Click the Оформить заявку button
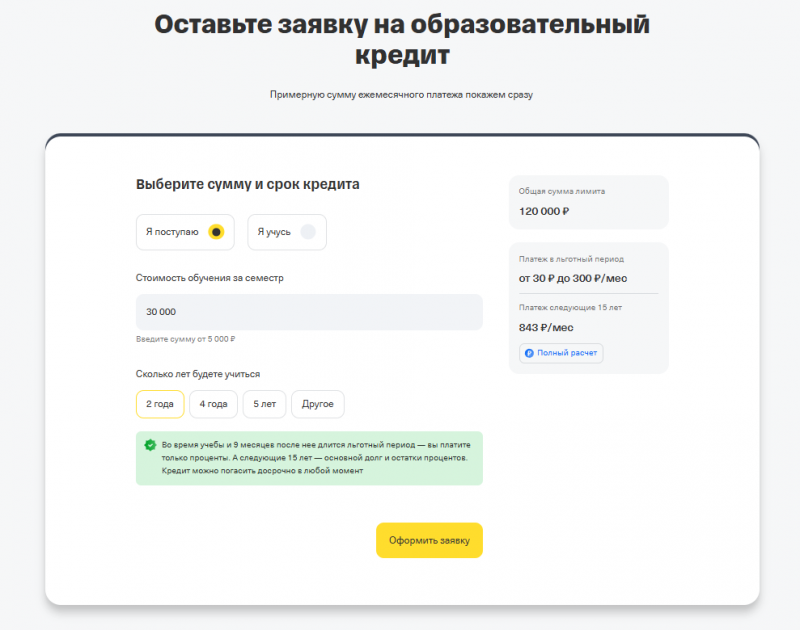Image resolution: width=800 pixels, height=630 pixels. point(429,540)
